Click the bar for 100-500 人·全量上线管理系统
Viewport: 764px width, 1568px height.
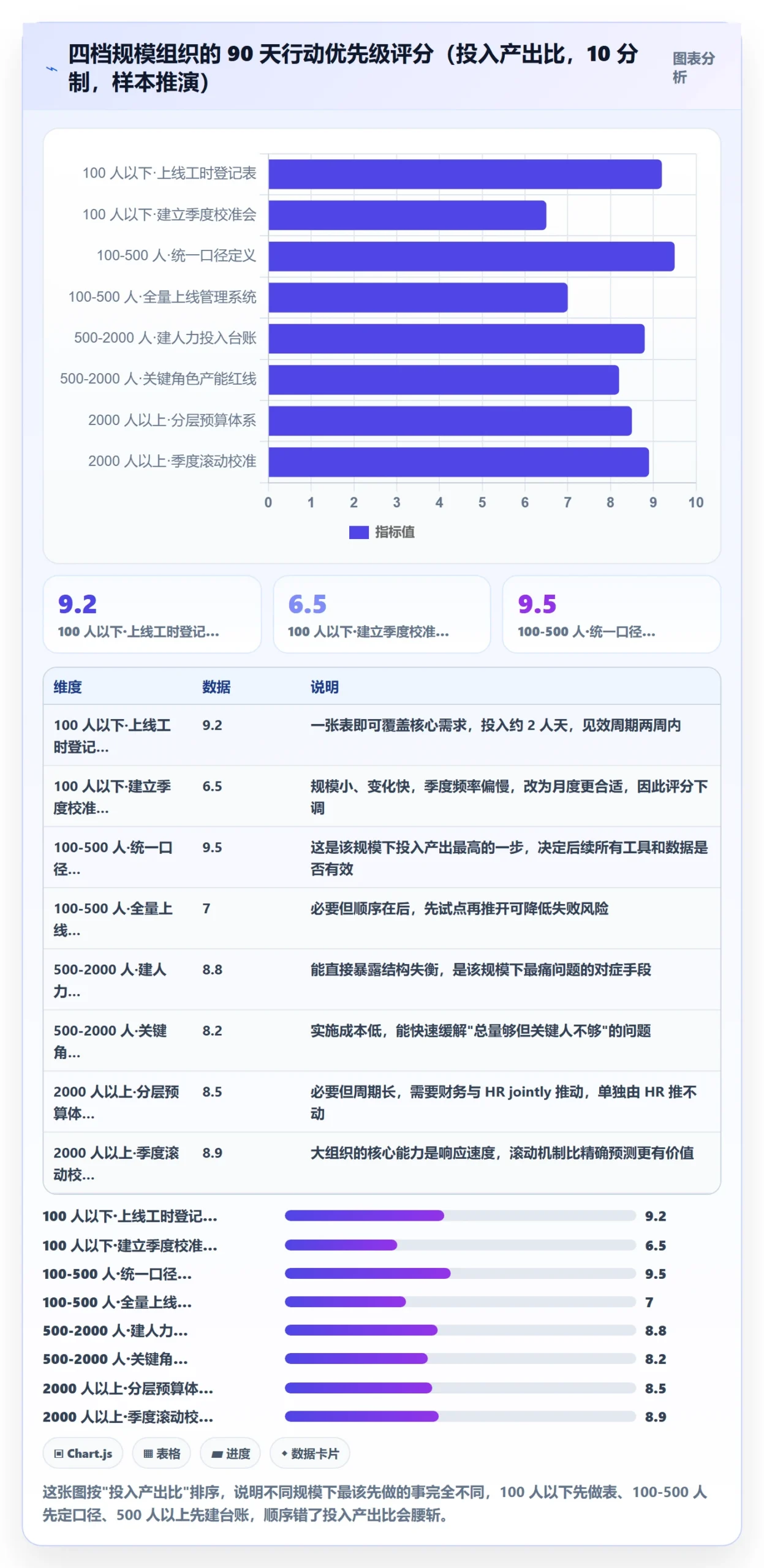[418, 297]
